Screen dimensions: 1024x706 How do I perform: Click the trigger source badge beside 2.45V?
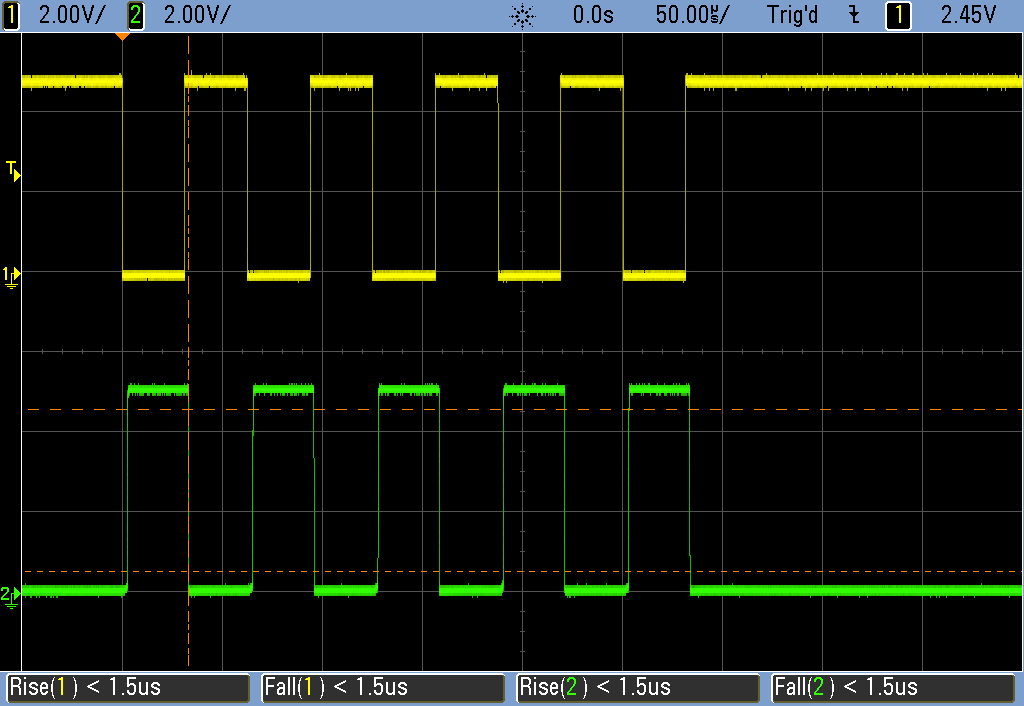[x=898, y=15]
